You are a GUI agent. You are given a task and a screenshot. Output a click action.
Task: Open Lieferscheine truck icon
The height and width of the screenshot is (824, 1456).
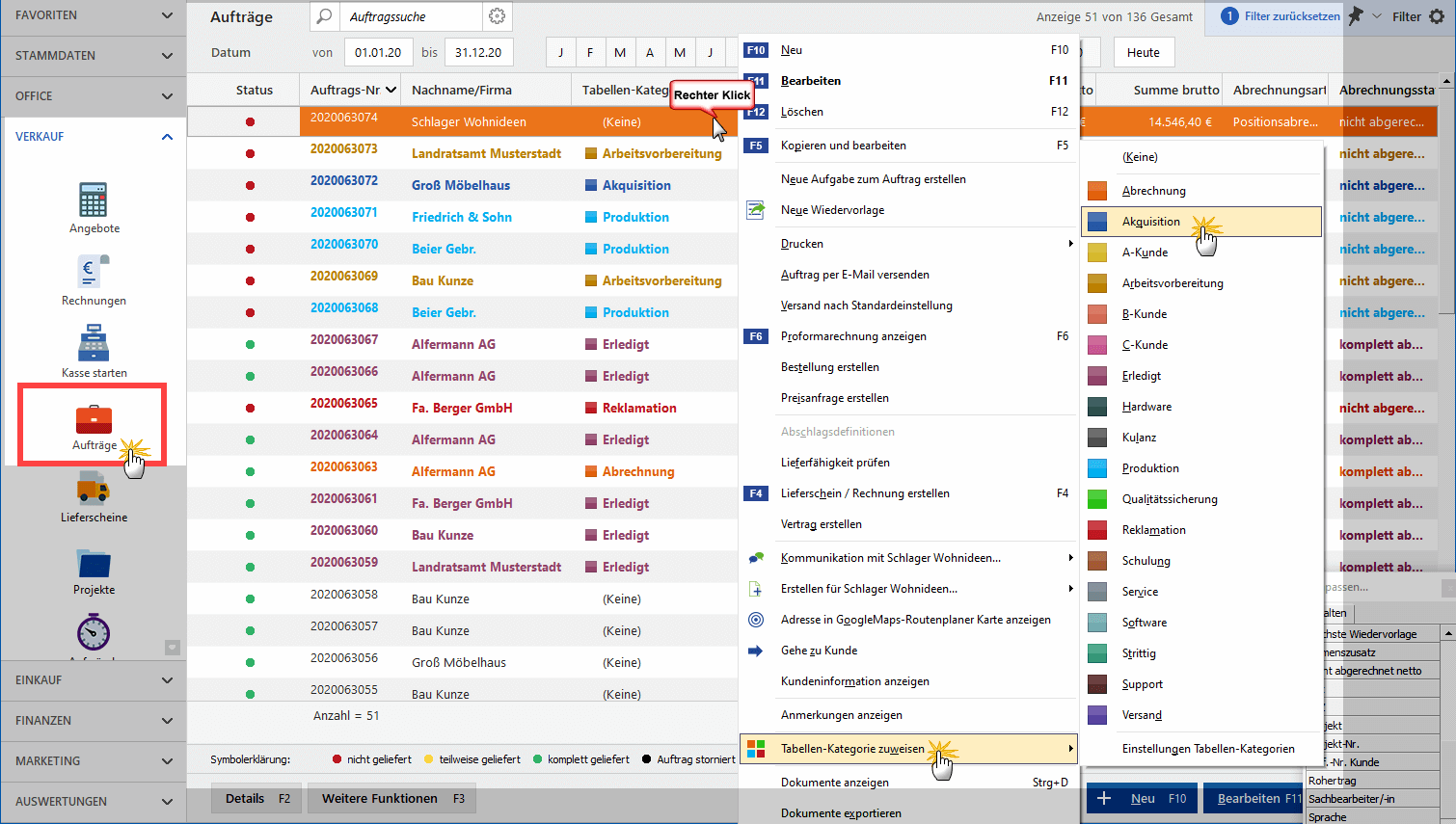[94, 488]
